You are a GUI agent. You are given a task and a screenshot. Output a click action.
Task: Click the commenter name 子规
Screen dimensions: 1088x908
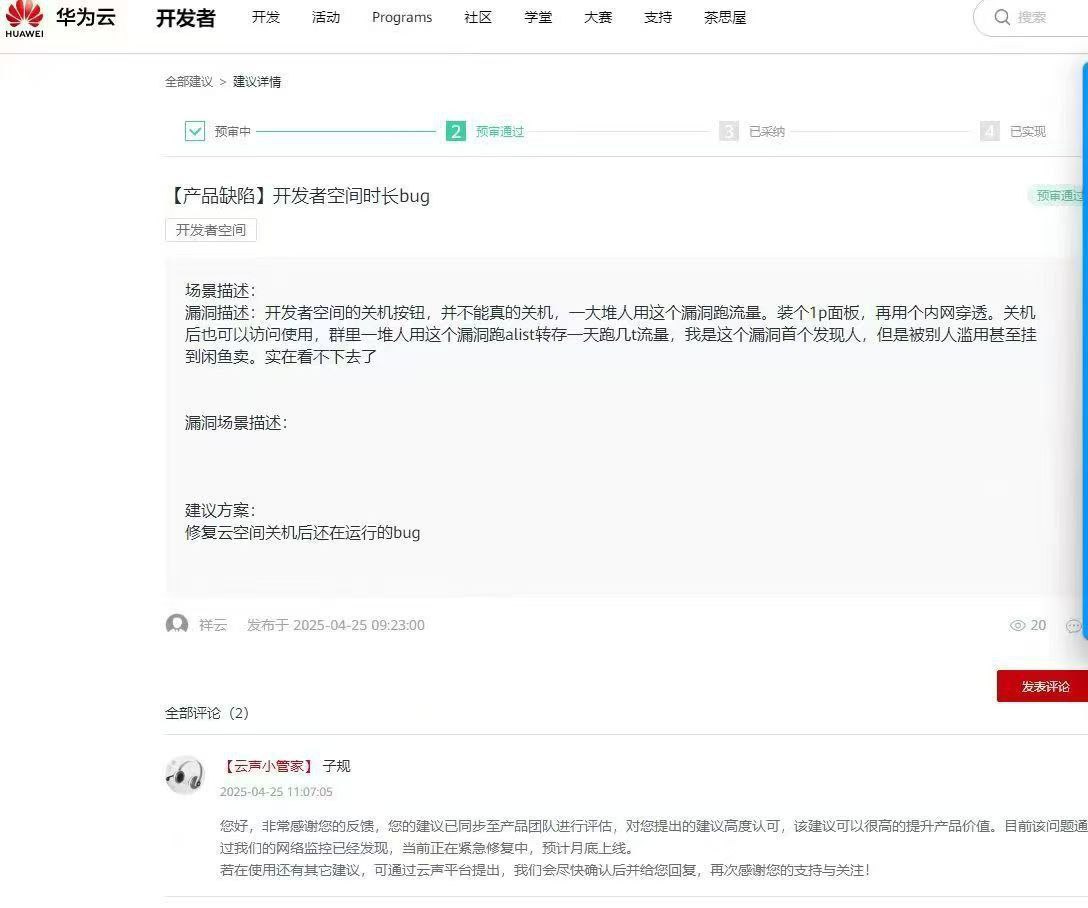click(336, 766)
